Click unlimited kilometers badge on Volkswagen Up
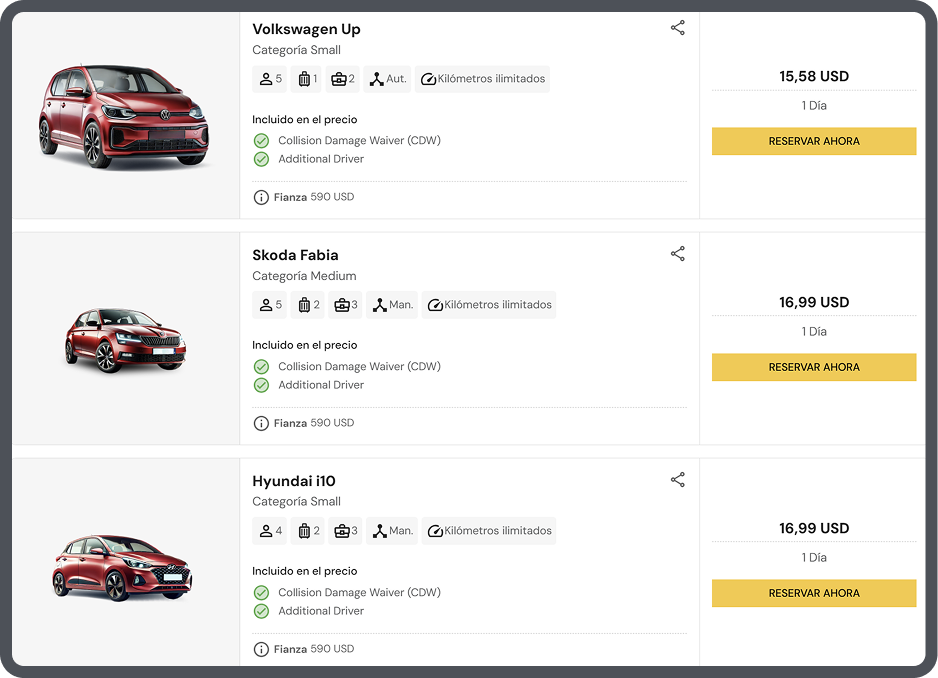The height and width of the screenshot is (678, 938). pos(483,79)
